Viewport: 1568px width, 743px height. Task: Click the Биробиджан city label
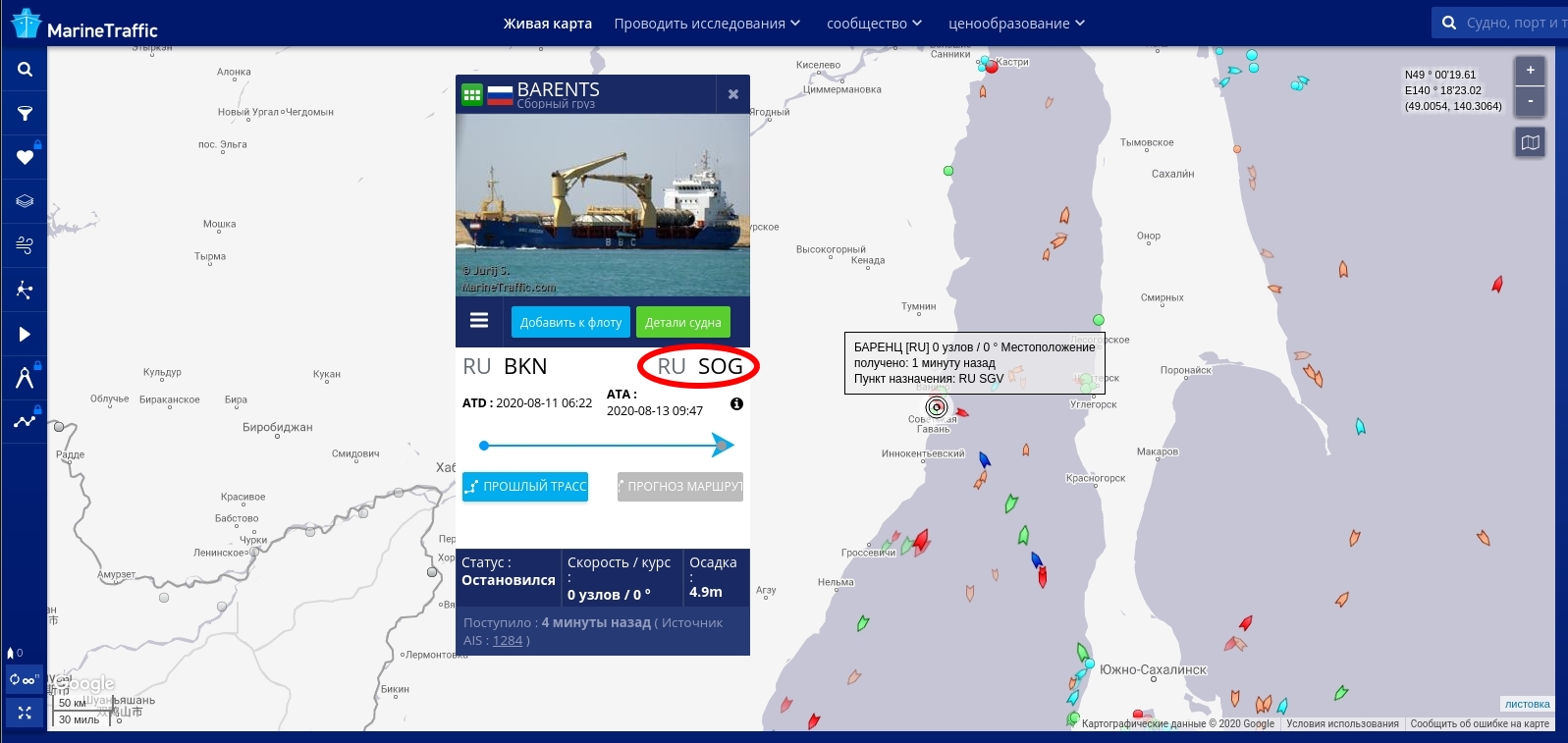click(x=277, y=427)
